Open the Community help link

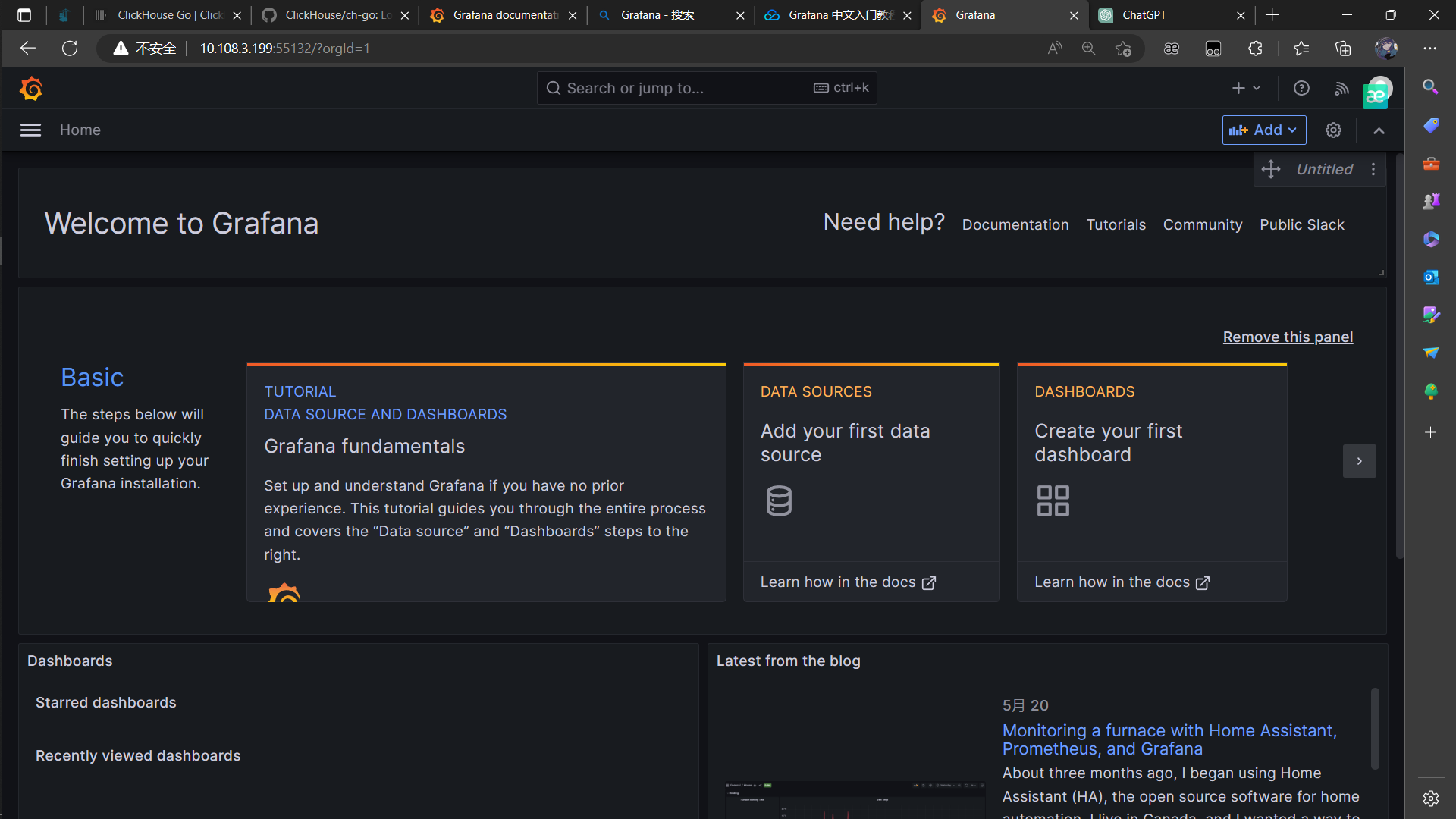(x=1203, y=224)
